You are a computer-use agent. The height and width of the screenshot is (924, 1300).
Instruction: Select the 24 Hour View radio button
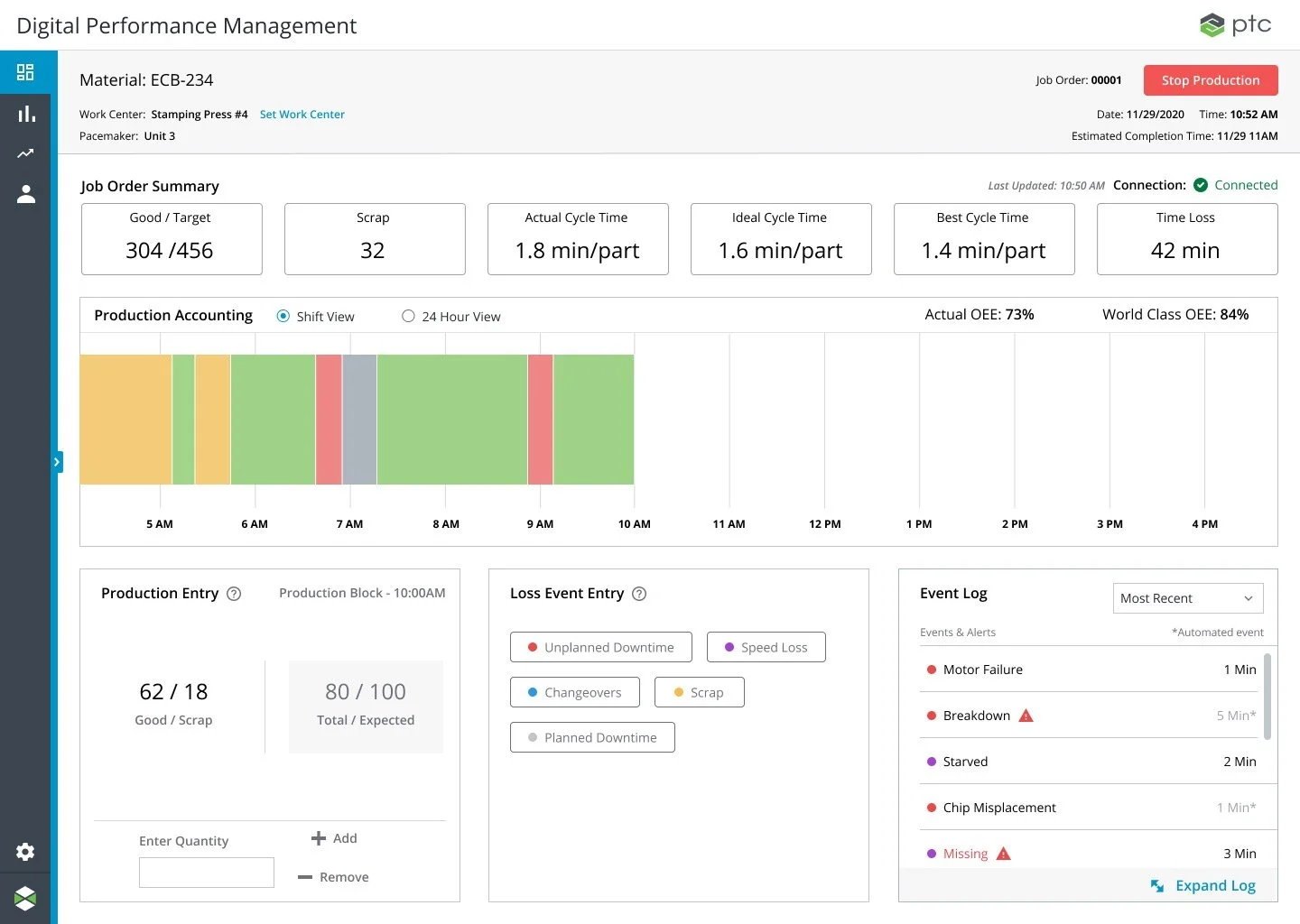(x=408, y=316)
